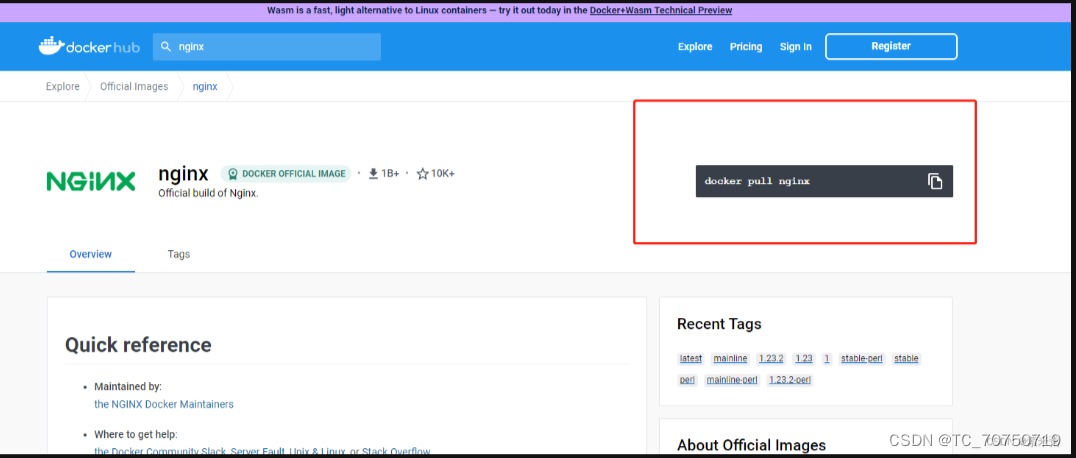Click the Maintained by label

(x=128, y=387)
